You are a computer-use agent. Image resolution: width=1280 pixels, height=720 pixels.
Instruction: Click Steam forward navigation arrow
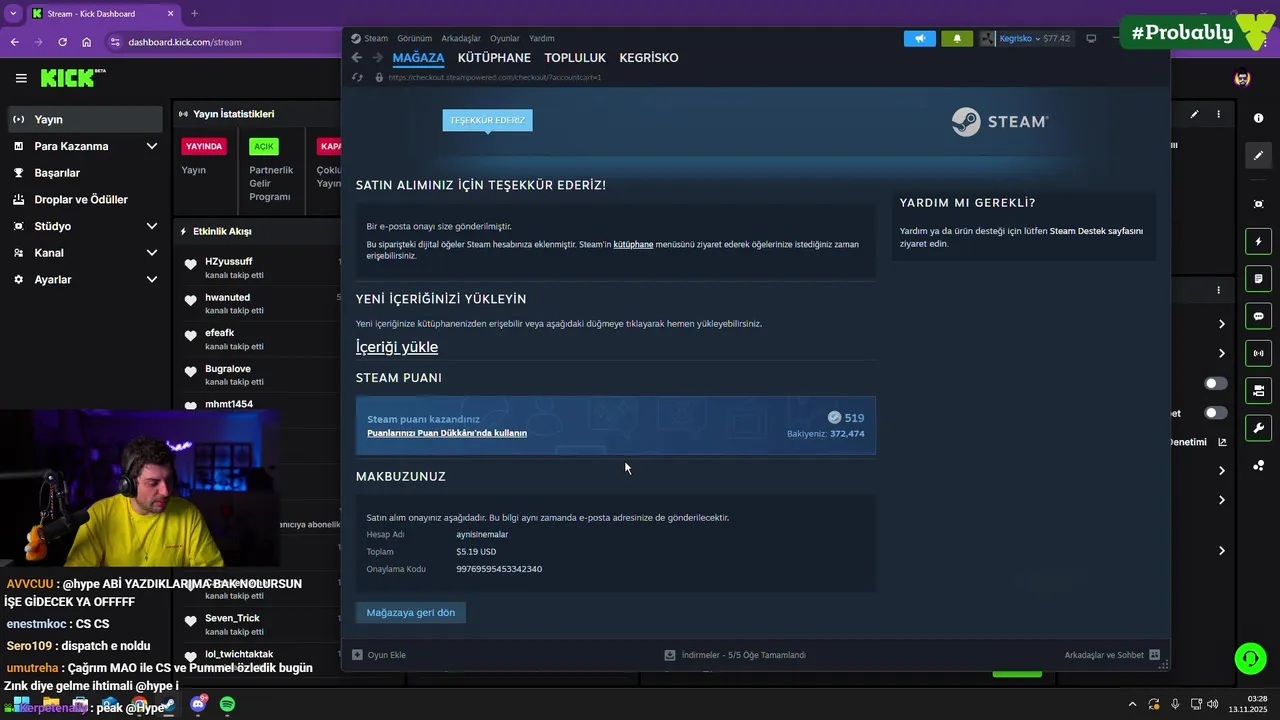(378, 58)
